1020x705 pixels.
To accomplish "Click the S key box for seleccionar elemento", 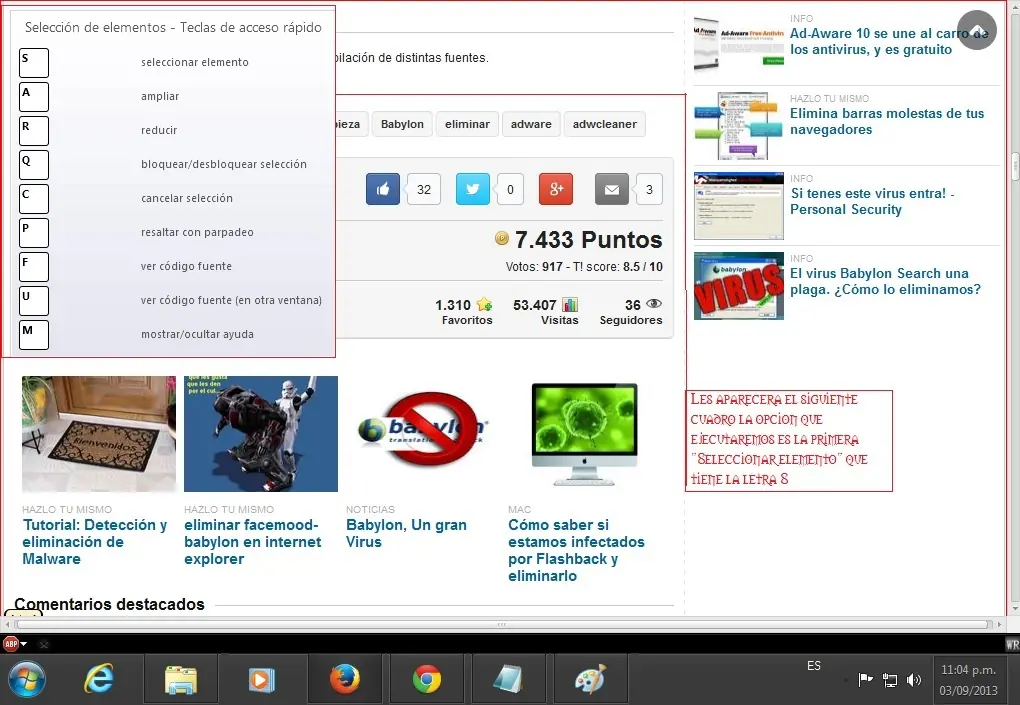I will pos(34,62).
